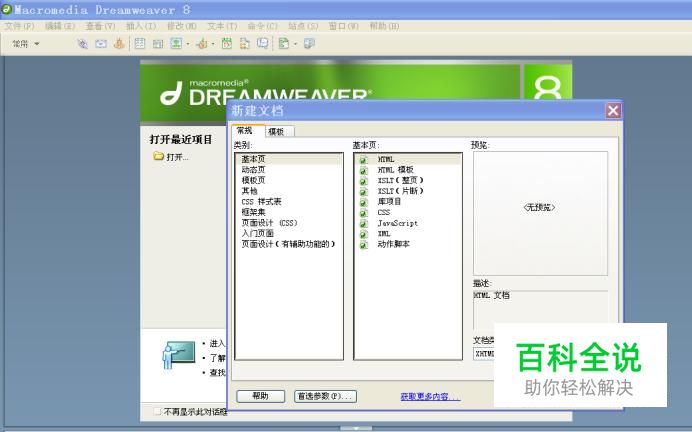Select CSS 样式表 in the category list

289,201
